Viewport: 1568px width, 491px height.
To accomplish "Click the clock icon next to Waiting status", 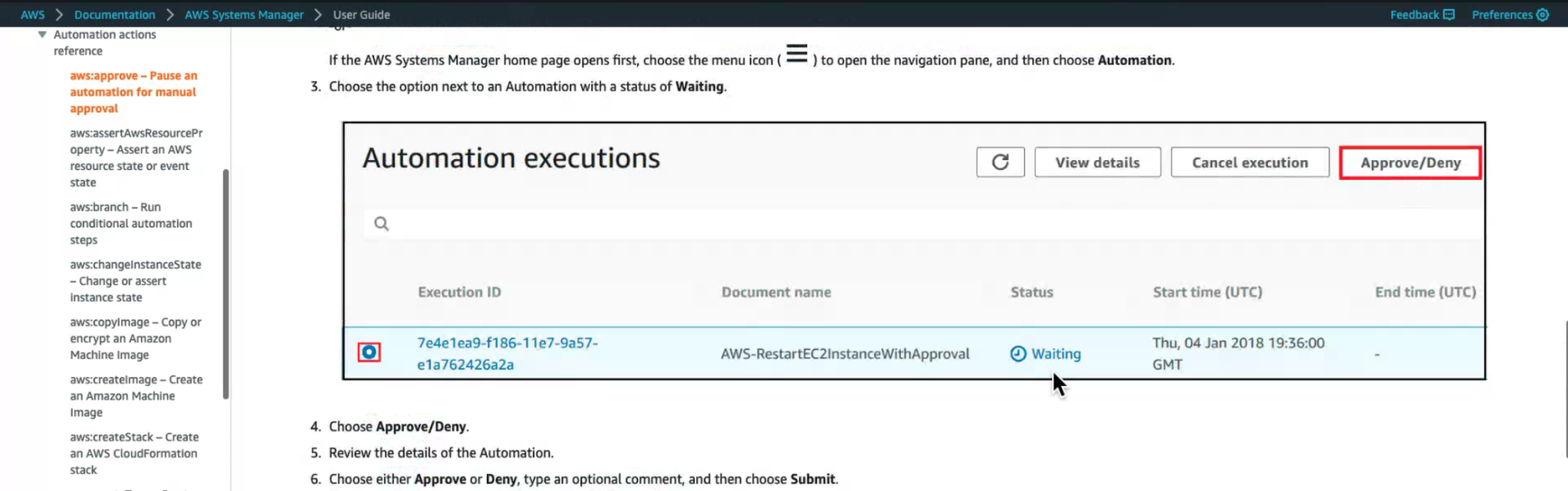I will pos(1017,353).
